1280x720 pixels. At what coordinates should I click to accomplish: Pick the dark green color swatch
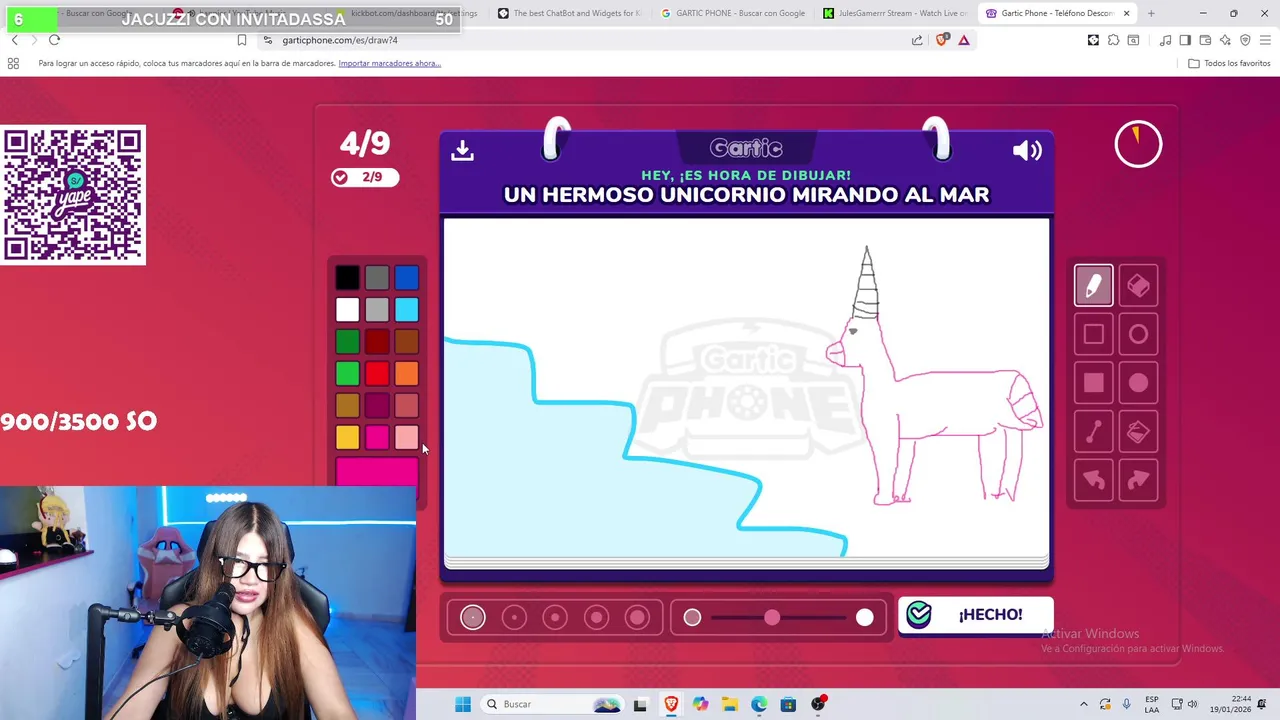tap(347, 342)
